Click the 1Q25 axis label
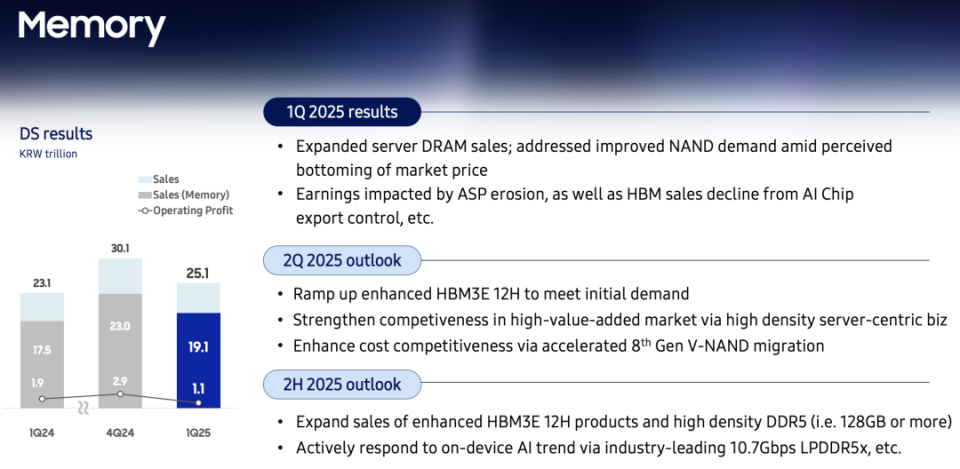This screenshot has width=960, height=469. tap(198, 433)
